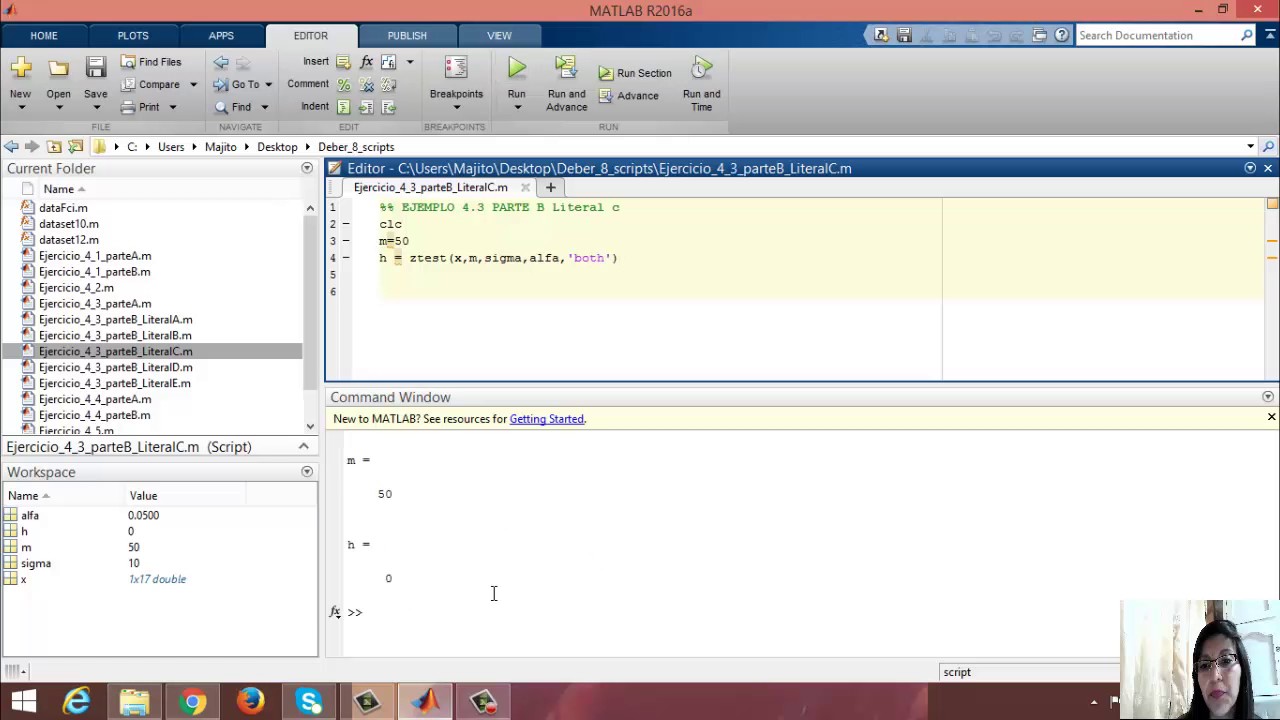The height and width of the screenshot is (720, 1280).
Task: Click in the Search Documentation field
Action: tap(1157, 35)
